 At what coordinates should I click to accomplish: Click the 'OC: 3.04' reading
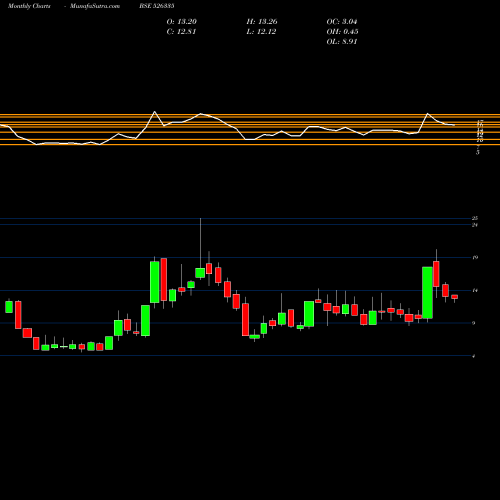[342, 22]
